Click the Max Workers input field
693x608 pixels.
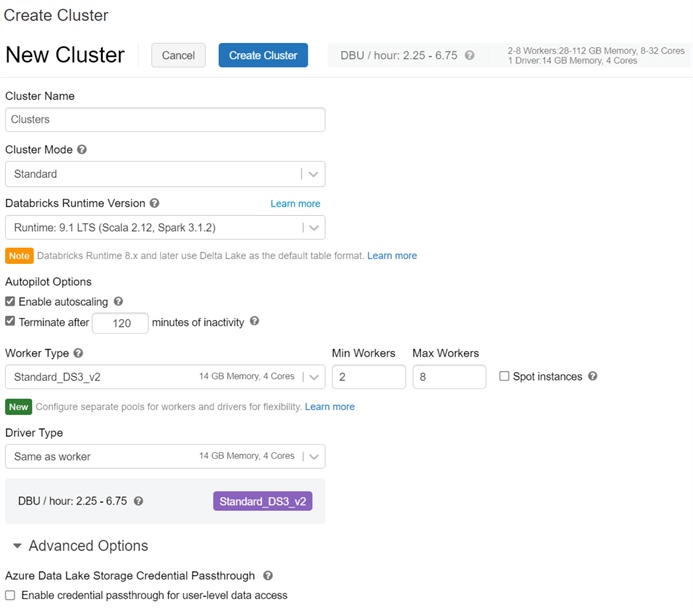click(x=449, y=377)
